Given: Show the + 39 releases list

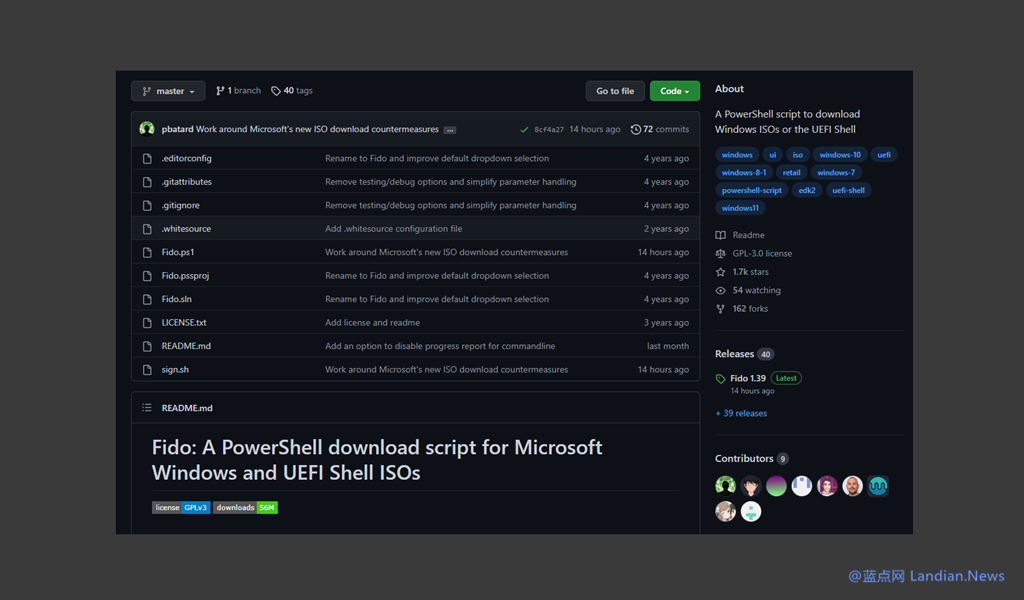Looking at the screenshot, I should [741, 413].
